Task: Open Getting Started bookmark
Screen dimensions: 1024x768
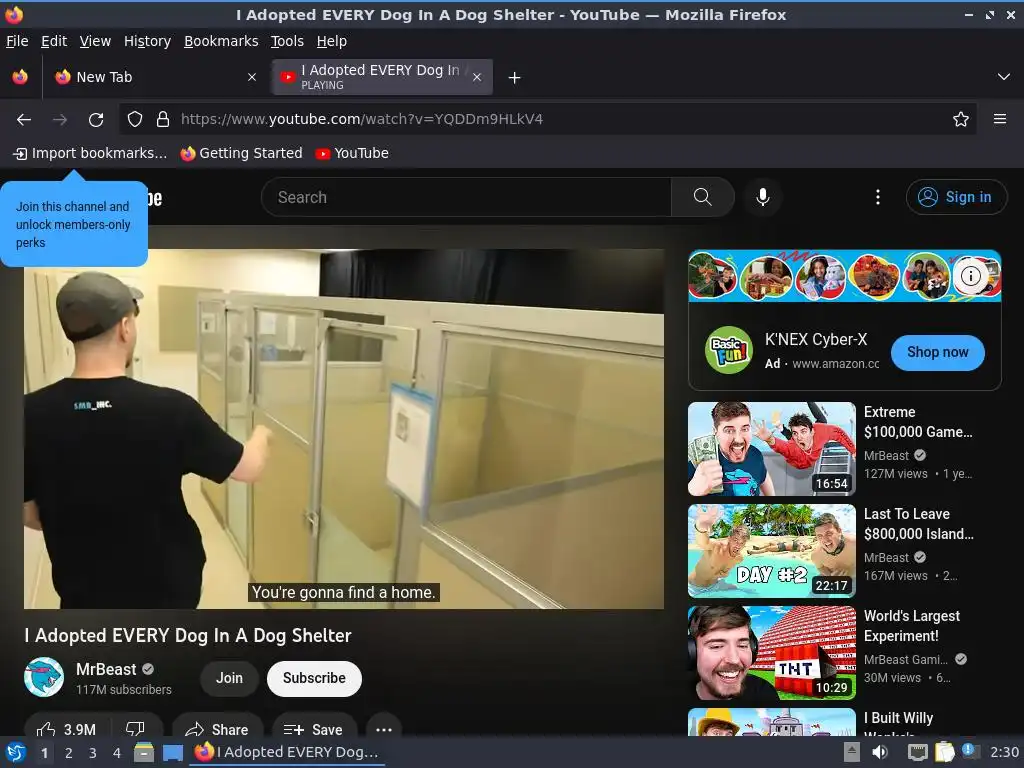Action: (x=242, y=153)
